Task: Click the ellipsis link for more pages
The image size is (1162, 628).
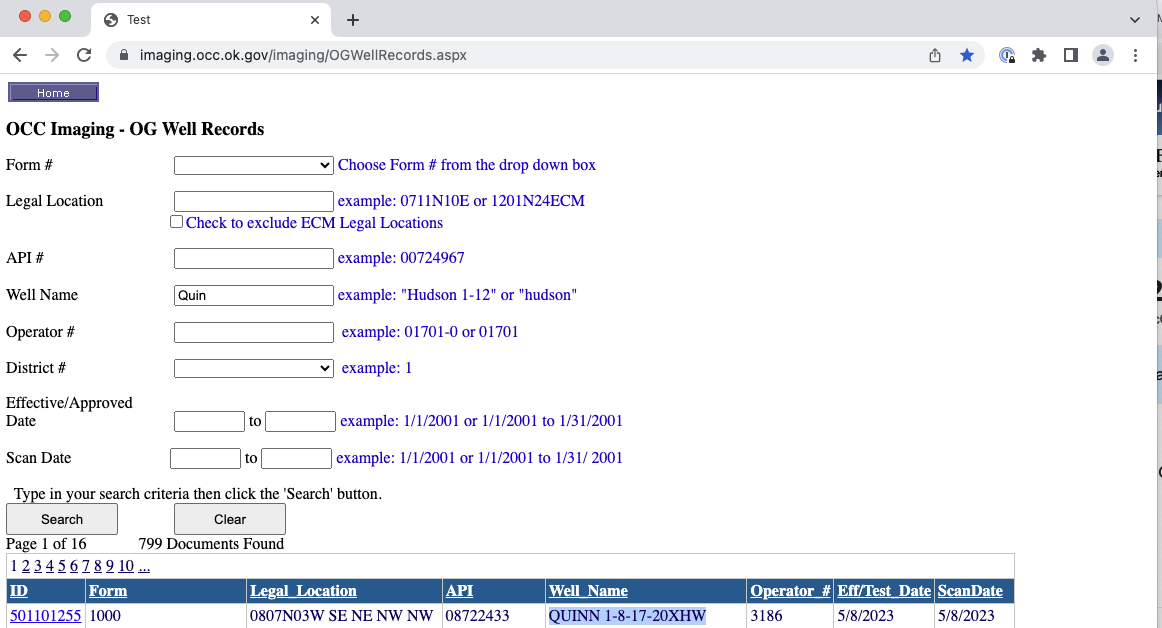Action: (x=144, y=566)
